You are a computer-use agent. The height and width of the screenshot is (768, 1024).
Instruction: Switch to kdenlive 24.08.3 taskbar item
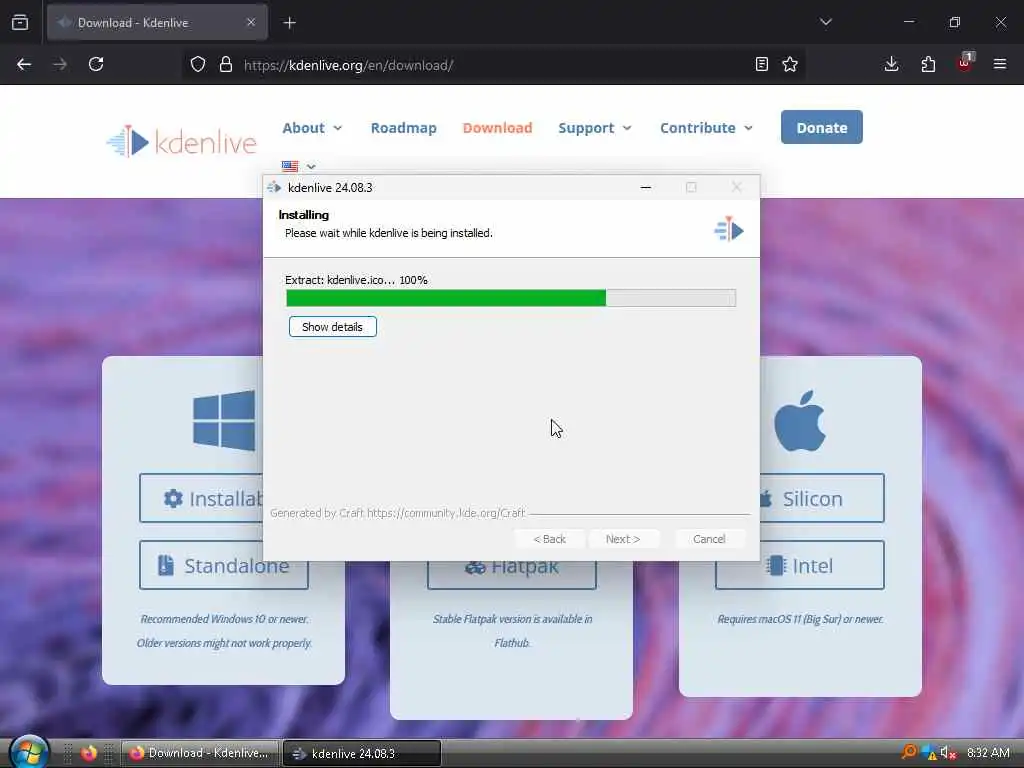click(362, 753)
